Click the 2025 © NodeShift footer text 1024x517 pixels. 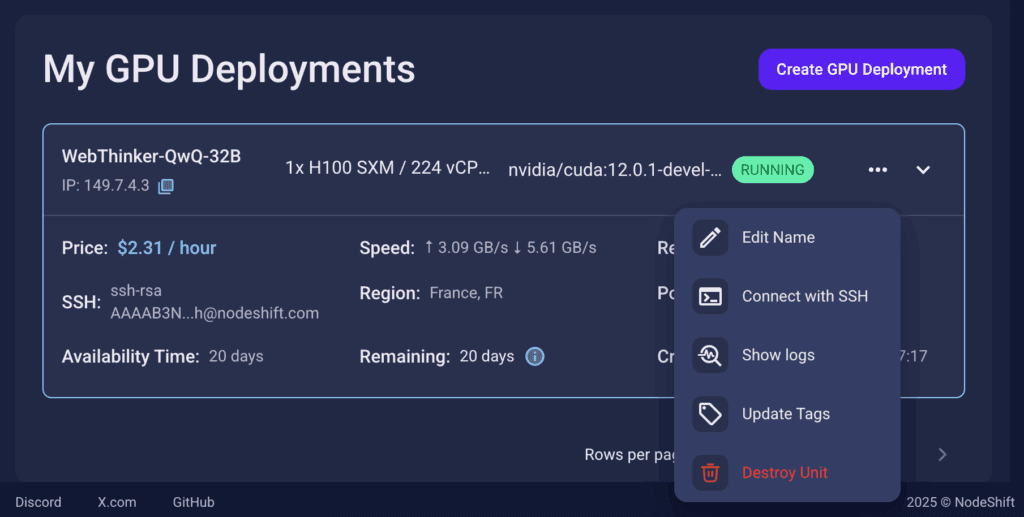(961, 502)
